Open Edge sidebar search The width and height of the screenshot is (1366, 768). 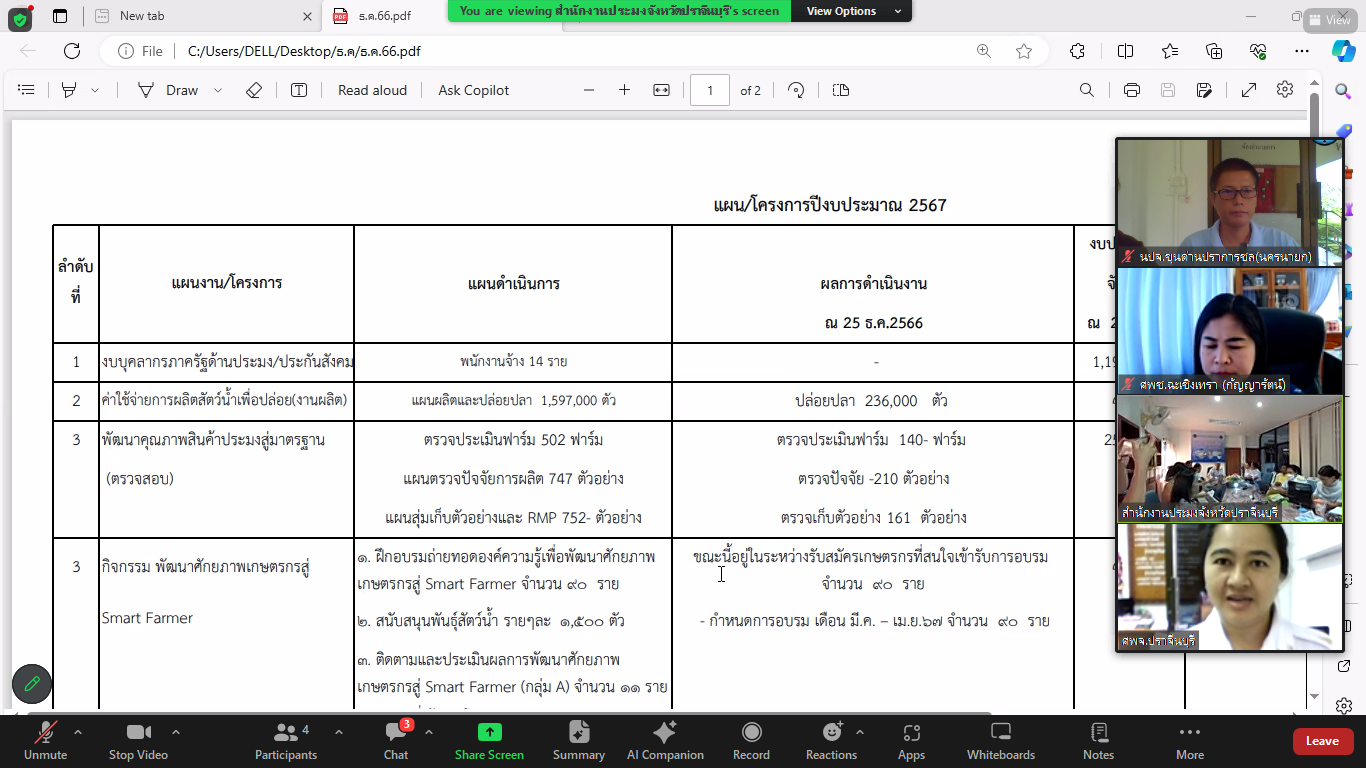point(1343,91)
